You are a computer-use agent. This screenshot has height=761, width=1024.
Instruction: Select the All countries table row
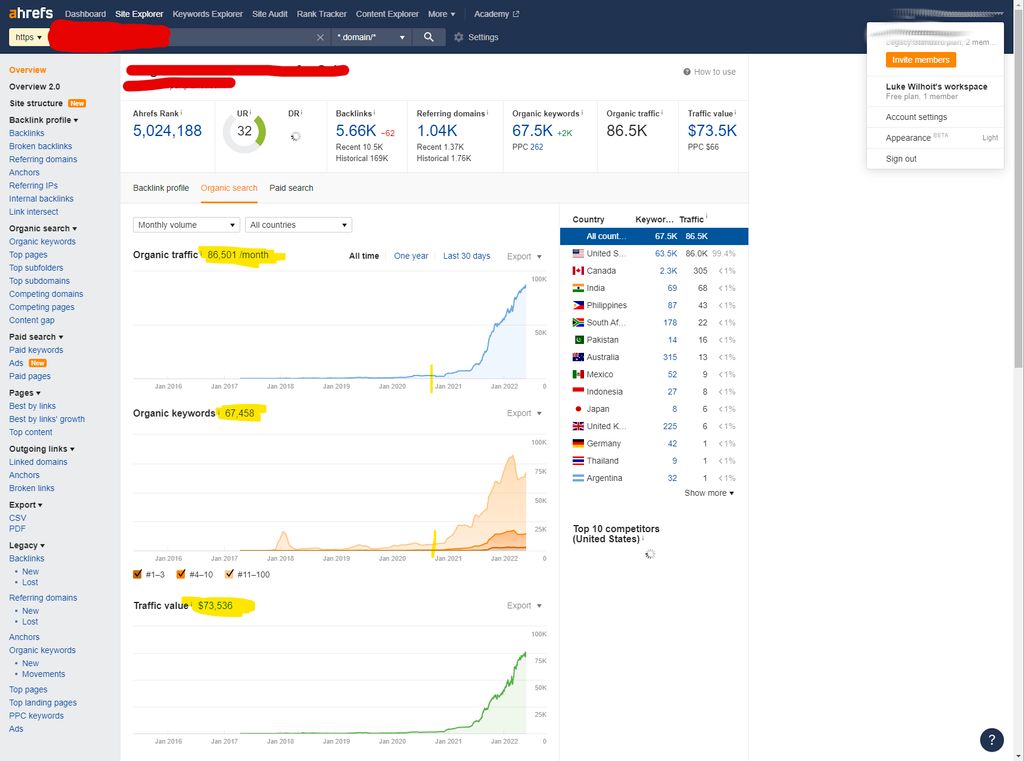click(x=654, y=236)
